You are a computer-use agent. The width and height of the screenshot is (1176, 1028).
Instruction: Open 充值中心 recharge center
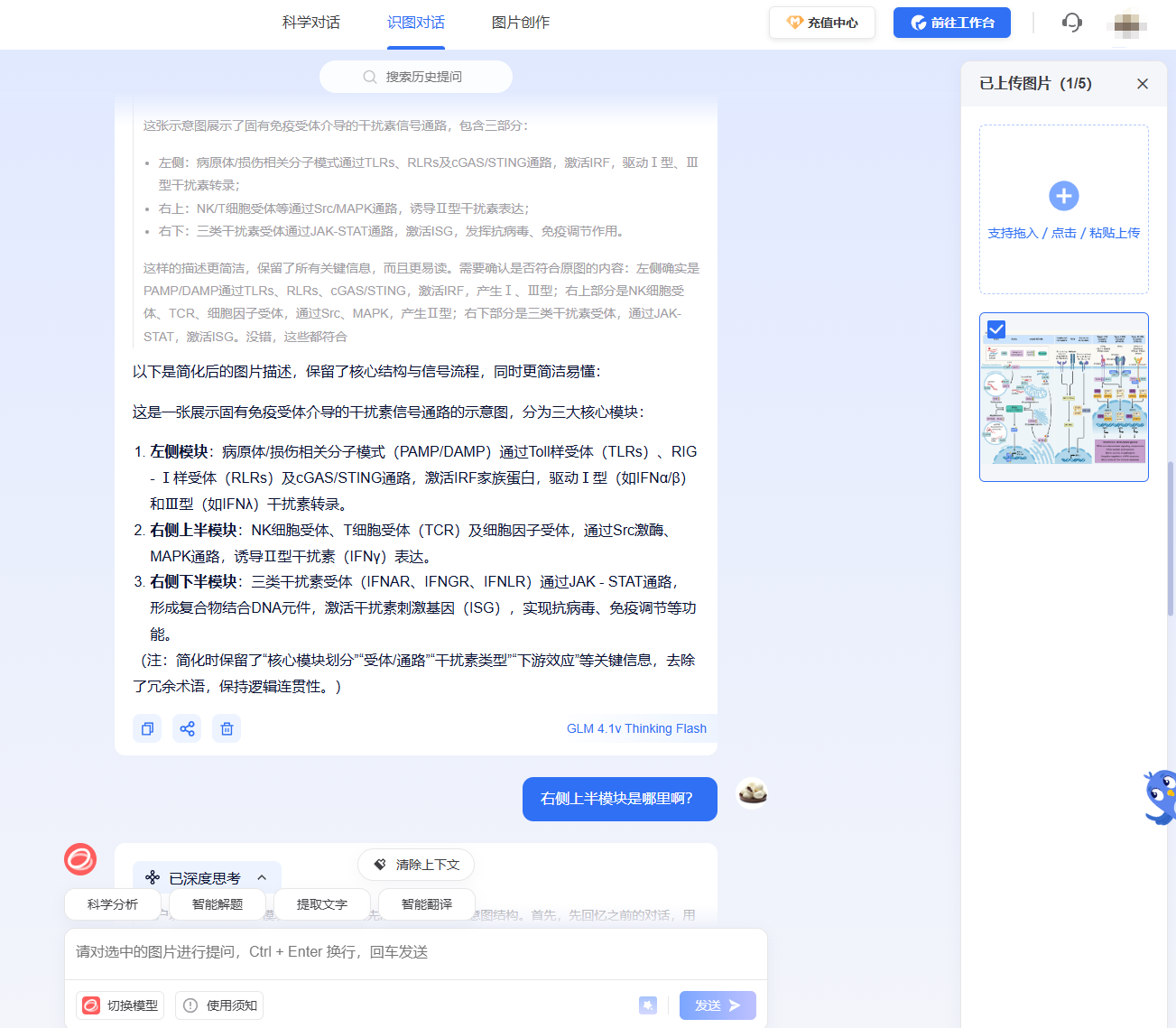[x=822, y=23]
